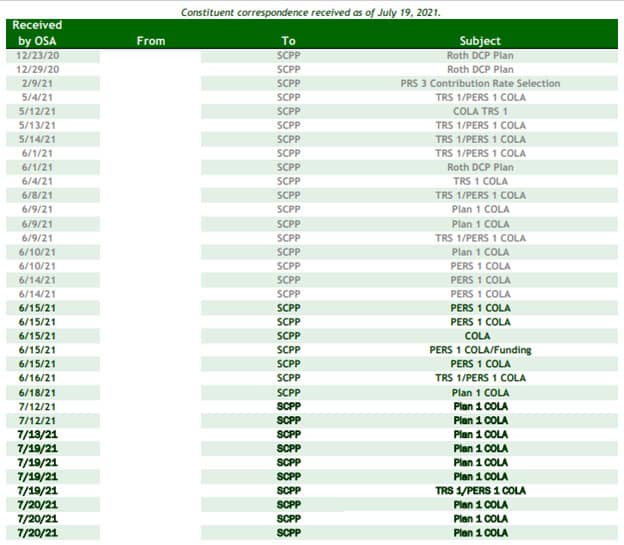The height and width of the screenshot is (545, 624).
Task: Click the 12/29/20 date cell
Action: (x=38, y=70)
